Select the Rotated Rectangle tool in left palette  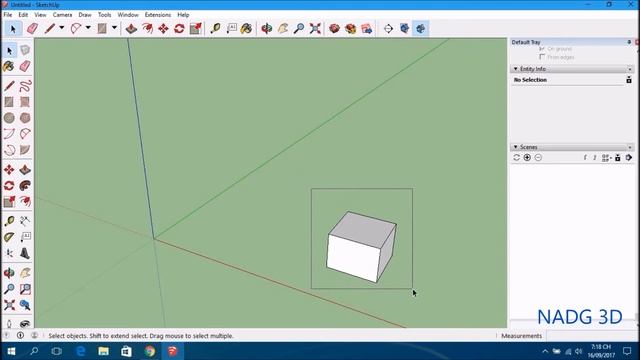point(25,102)
